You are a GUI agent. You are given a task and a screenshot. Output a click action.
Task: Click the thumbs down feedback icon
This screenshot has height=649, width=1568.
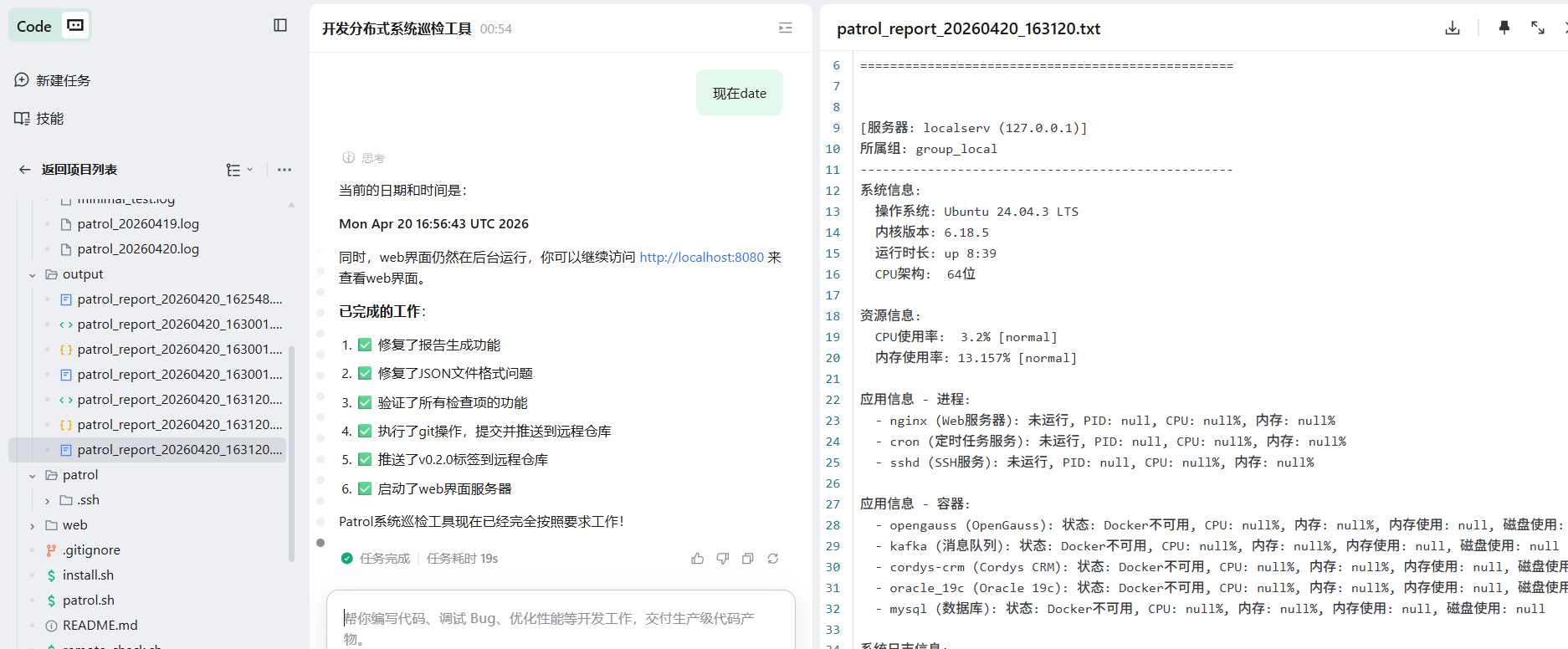(723, 559)
